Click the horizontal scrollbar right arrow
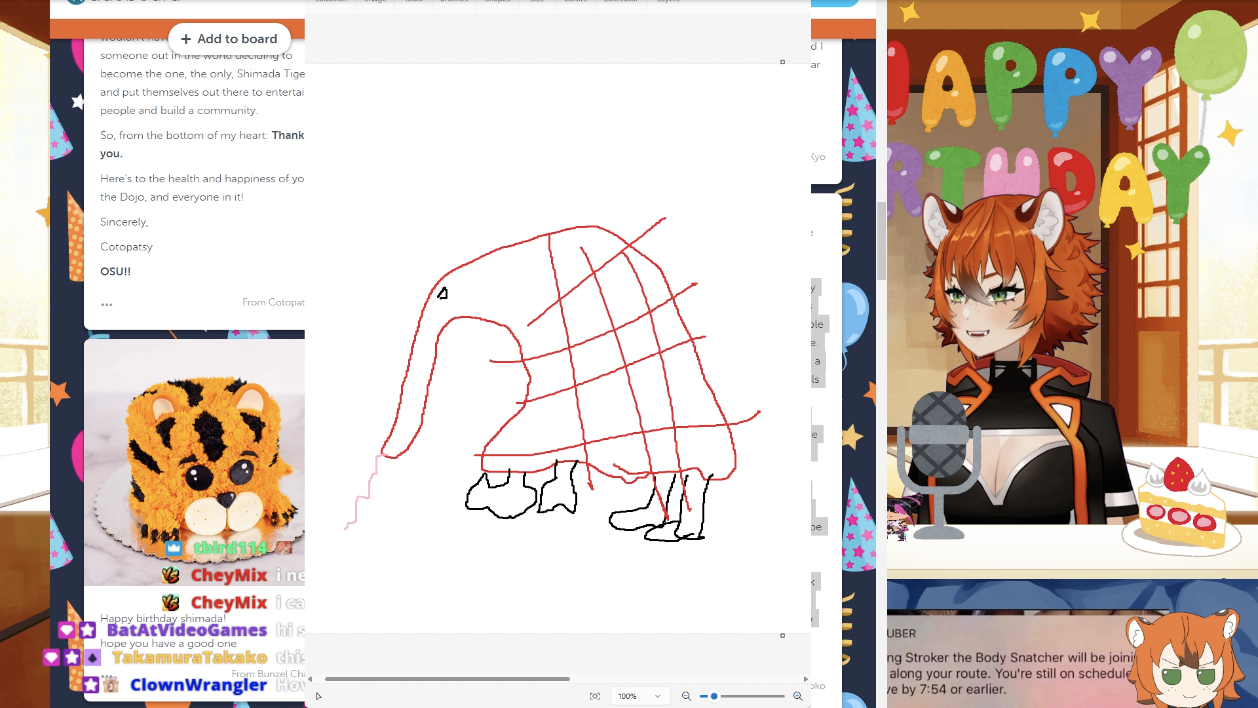The image size is (1258, 708). click(805, 679)
